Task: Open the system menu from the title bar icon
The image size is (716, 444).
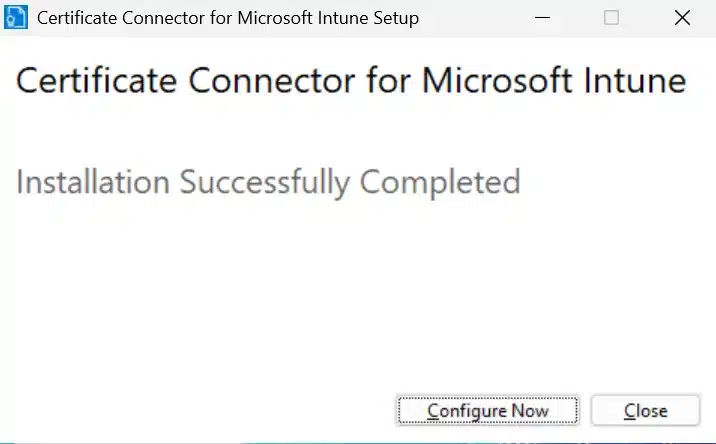Action: click(17, 18)
